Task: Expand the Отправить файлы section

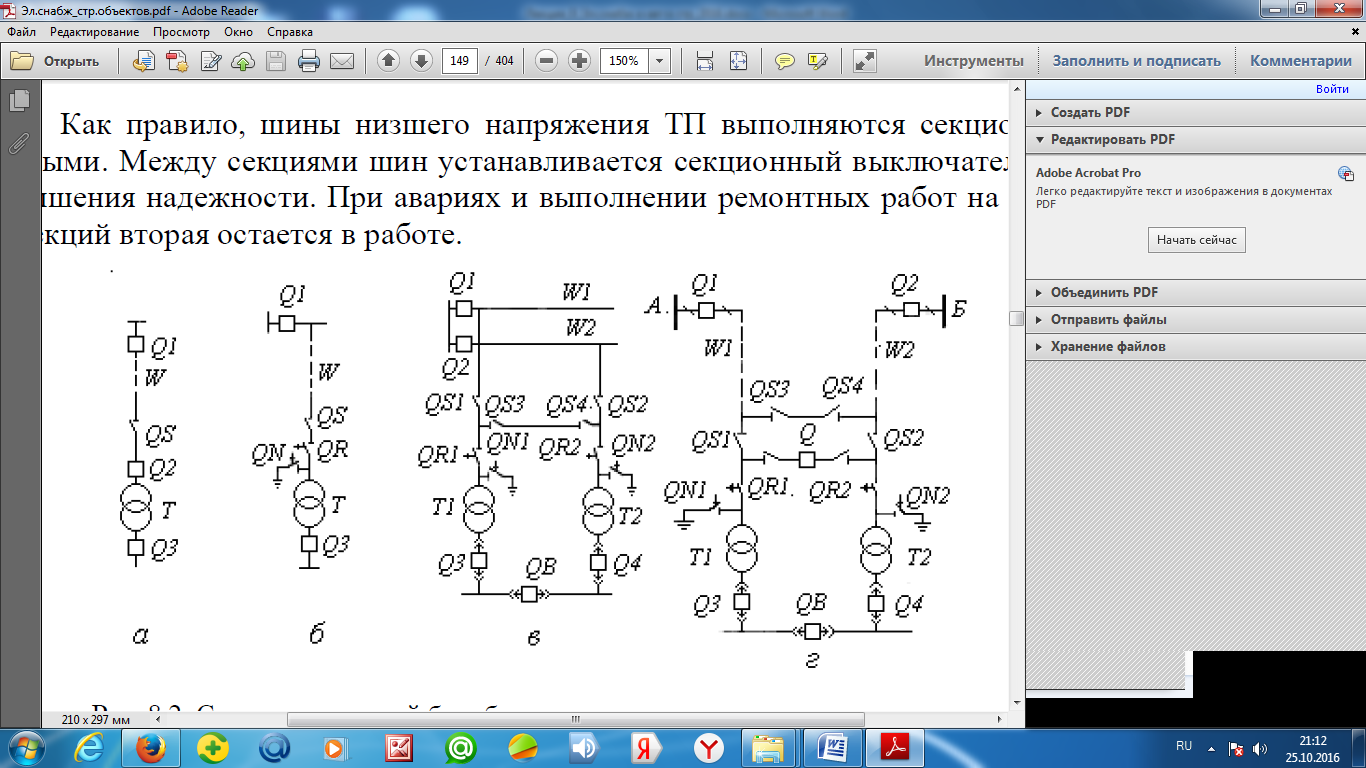Action: click(1196, 320)
